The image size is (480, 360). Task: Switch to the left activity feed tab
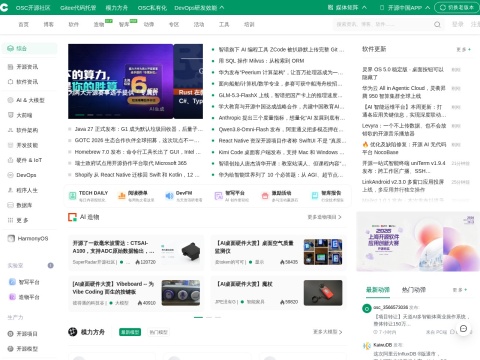pyautogui.click(x=378, y=290)
